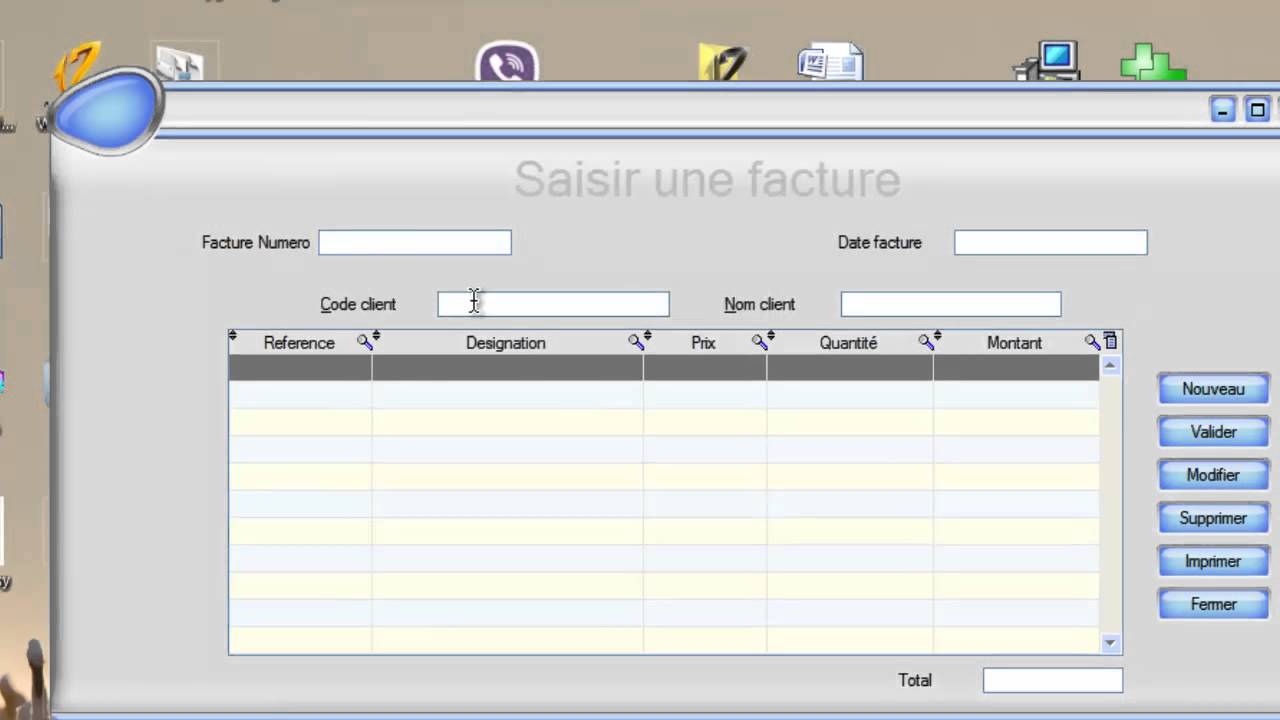Click the Nouveau button

(x=1213, y=389)
